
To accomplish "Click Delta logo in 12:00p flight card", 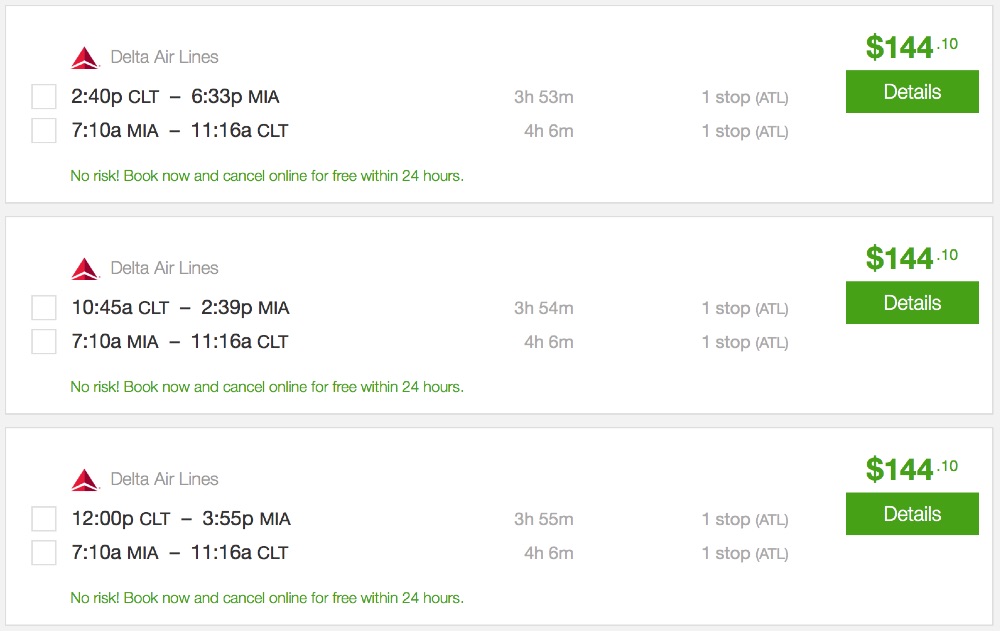I will (85, 480).
